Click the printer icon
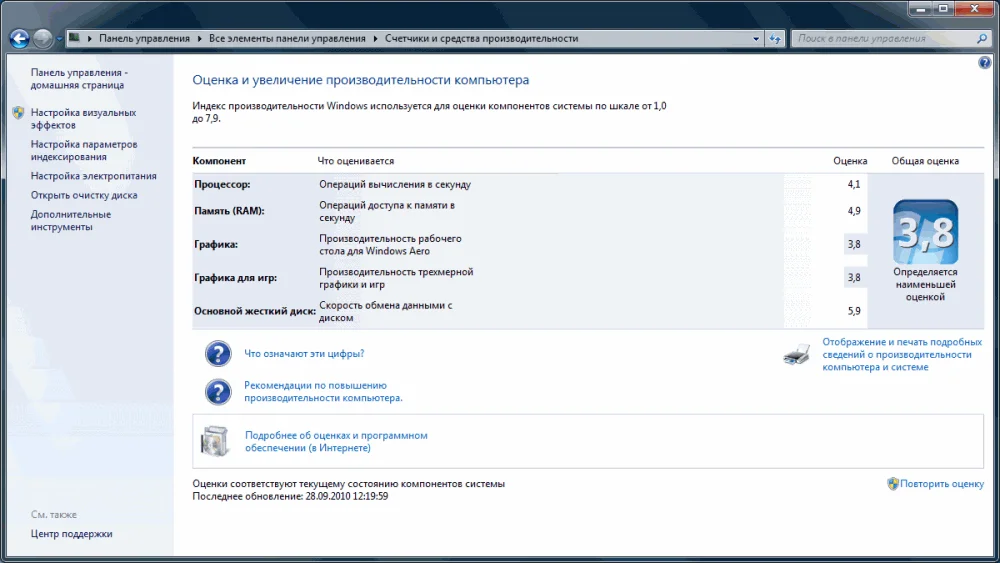The image size is (1000, 563). pos(797,354)
